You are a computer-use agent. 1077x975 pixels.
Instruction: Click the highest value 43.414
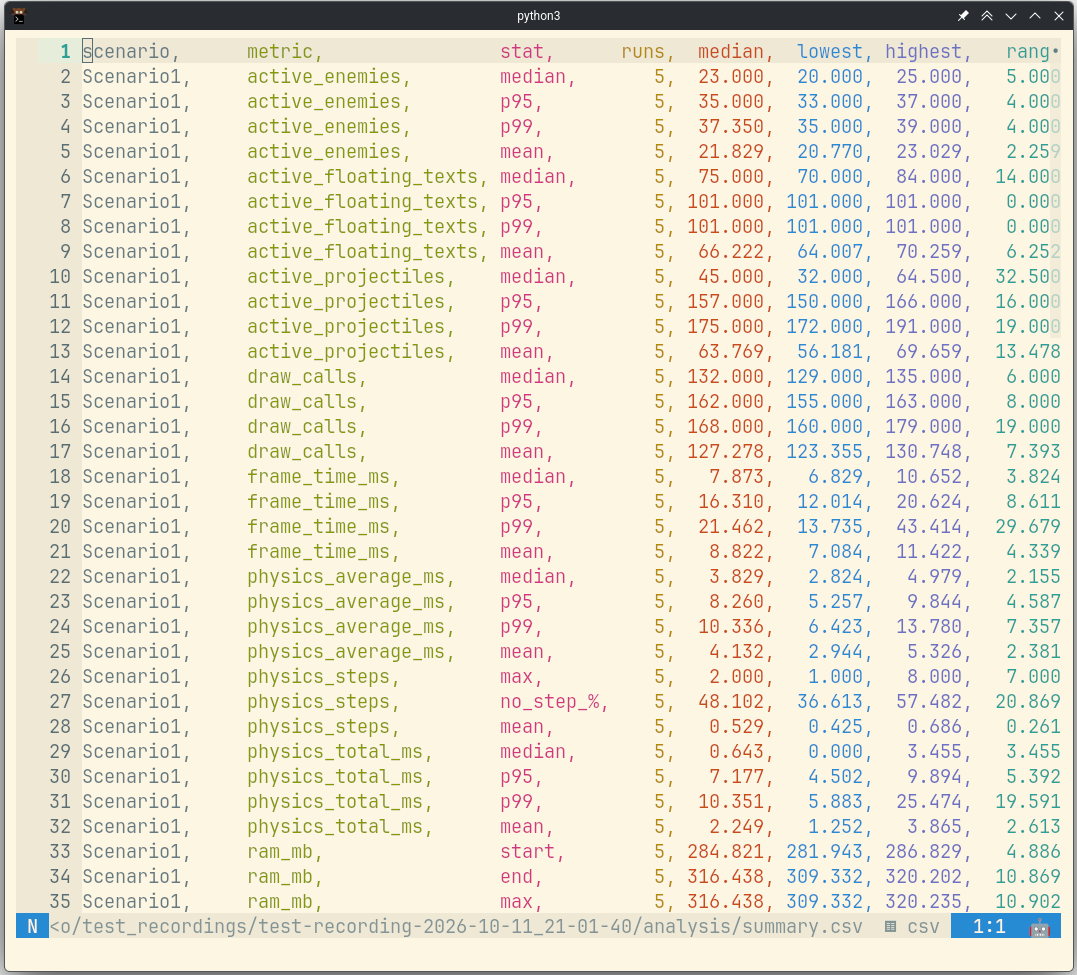[929, 526]
